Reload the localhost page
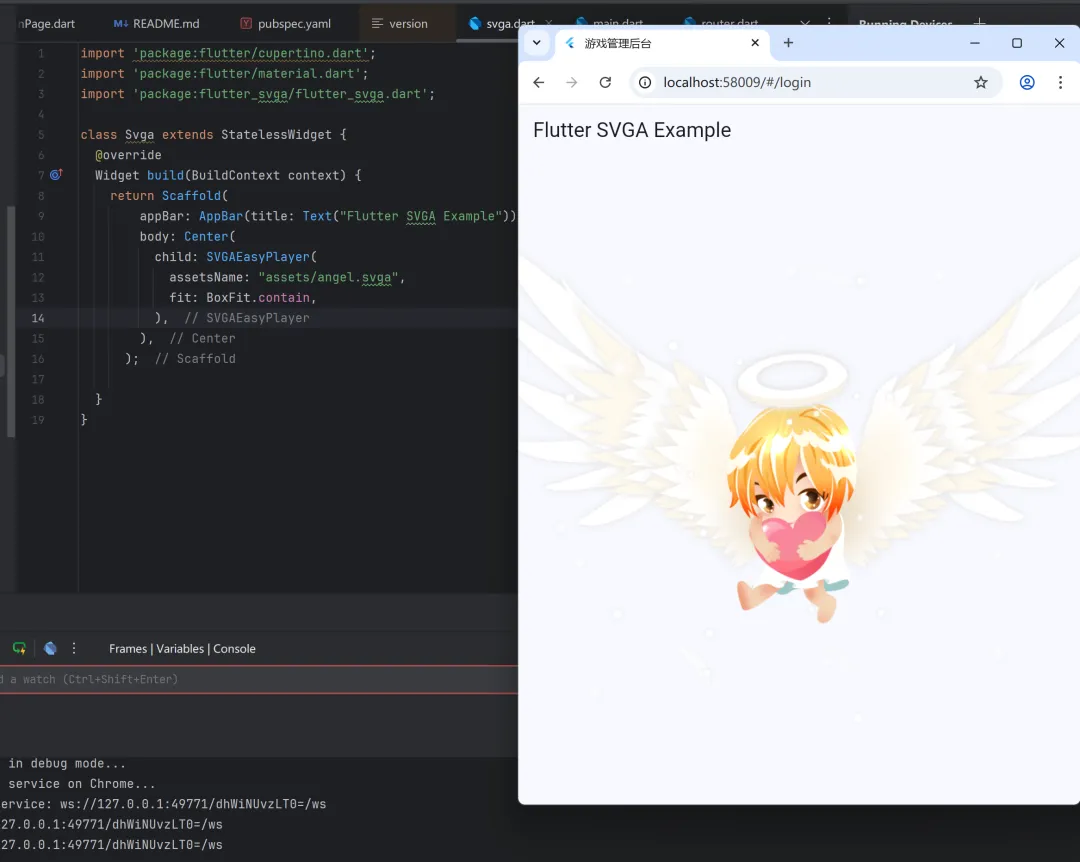The height and width of the screenshot is (862, 1080). click(605, 83)
